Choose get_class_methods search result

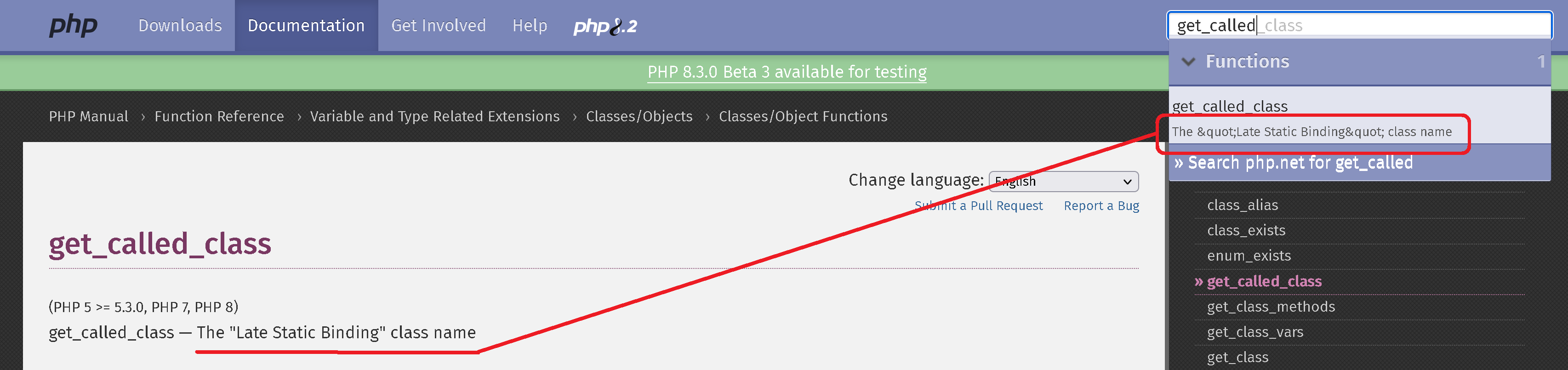click(1270, 307)
